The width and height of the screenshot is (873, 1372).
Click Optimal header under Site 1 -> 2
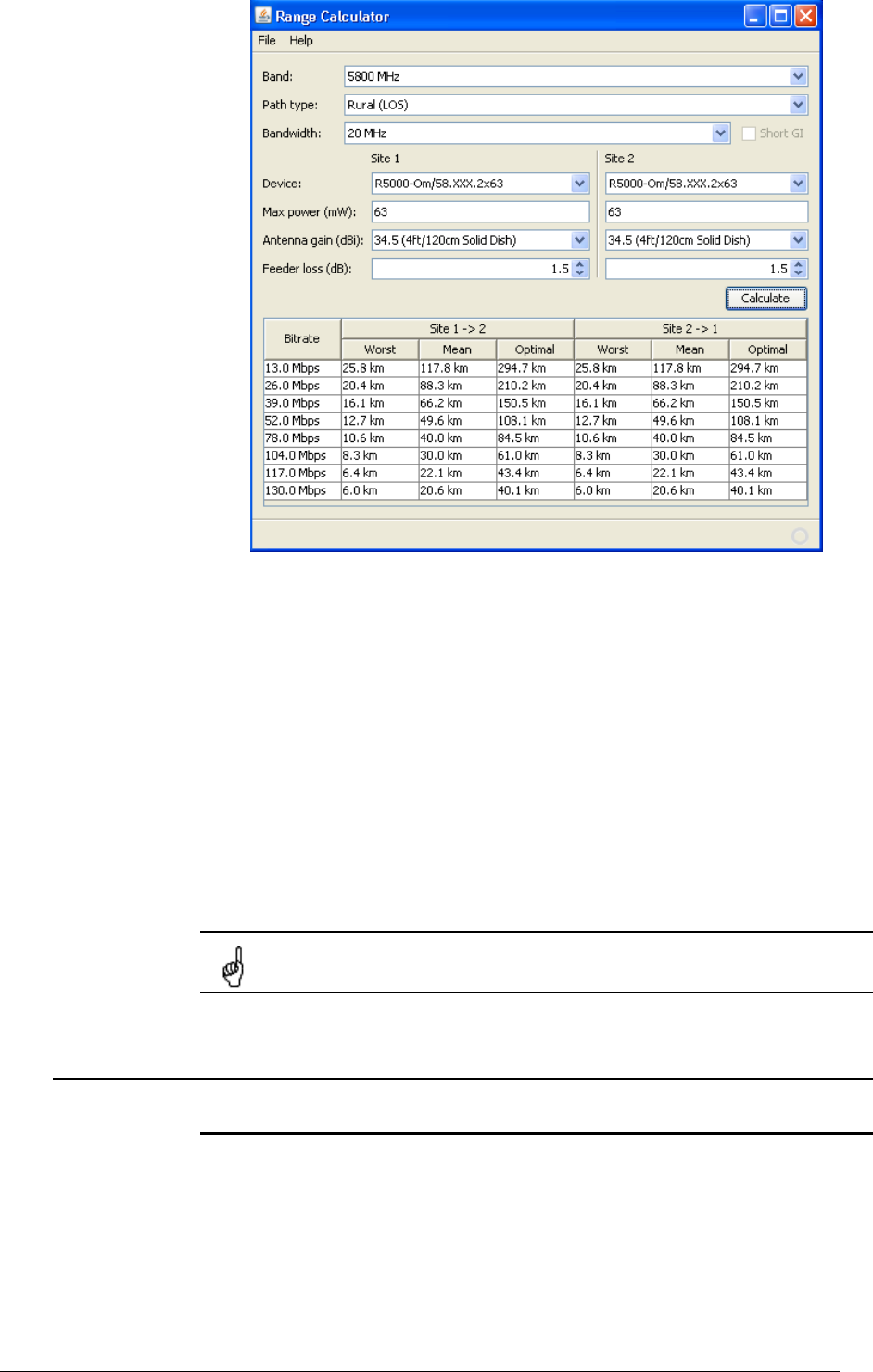point(535,349)
